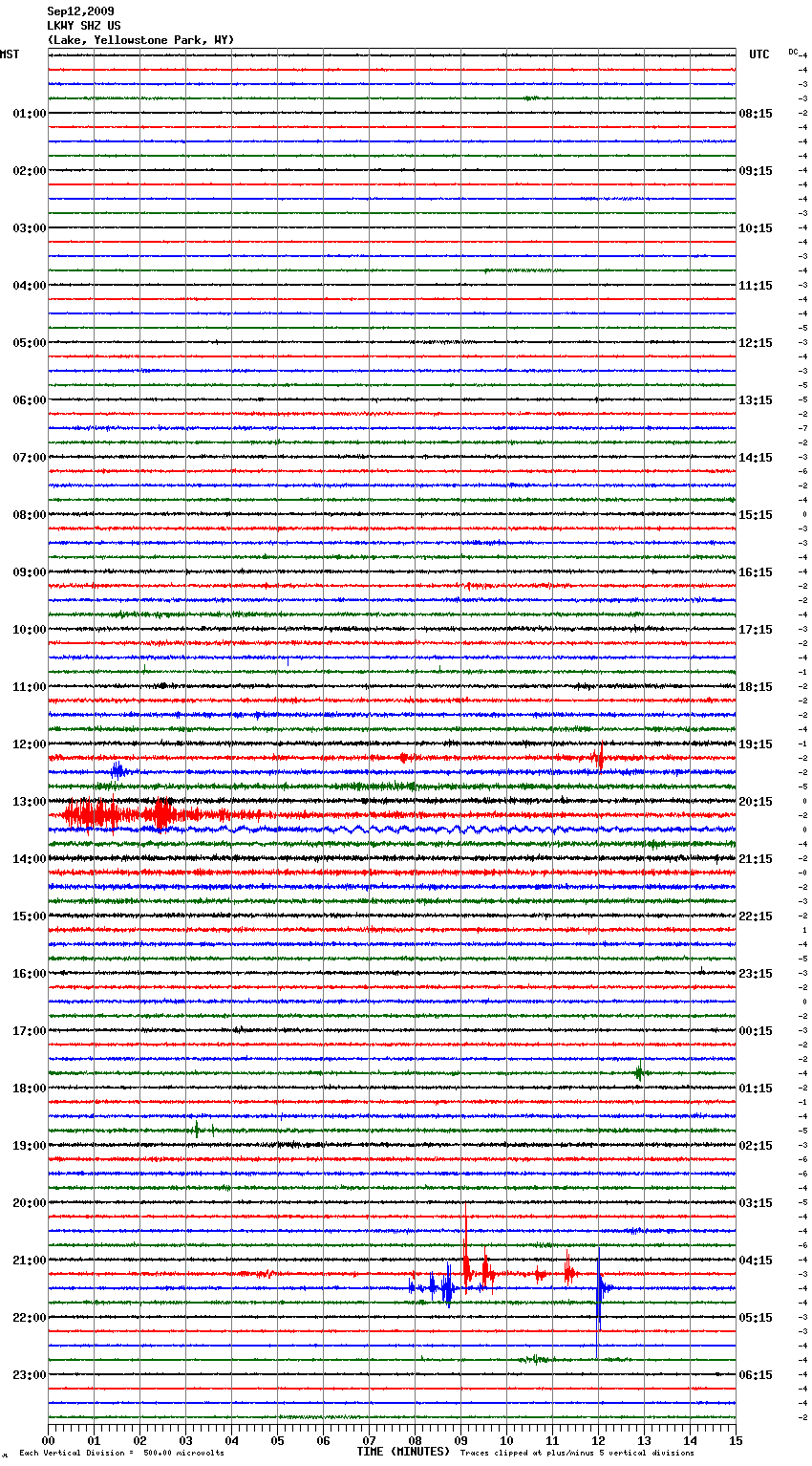This screenshot has width=812, height=1466.
Task: Click the 00:15 UTC time label
Action: click(756, 1031)
